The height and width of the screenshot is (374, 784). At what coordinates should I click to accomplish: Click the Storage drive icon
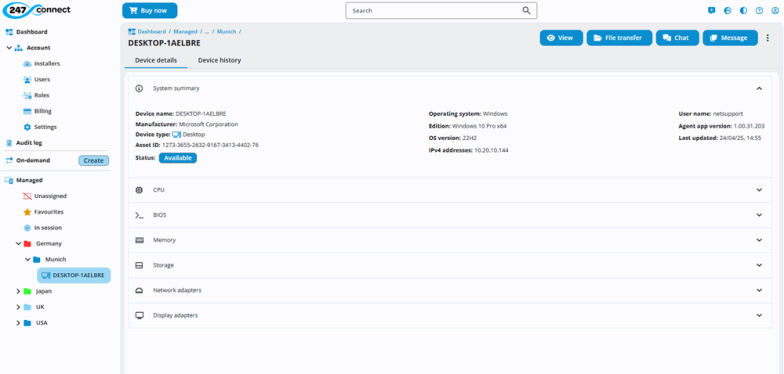coord(140,265)
